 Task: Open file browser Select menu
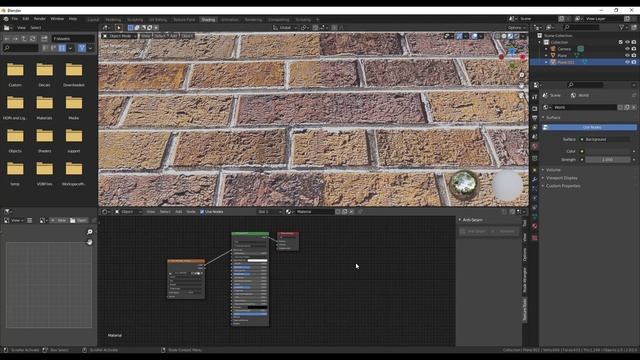(x=36, y=28)
